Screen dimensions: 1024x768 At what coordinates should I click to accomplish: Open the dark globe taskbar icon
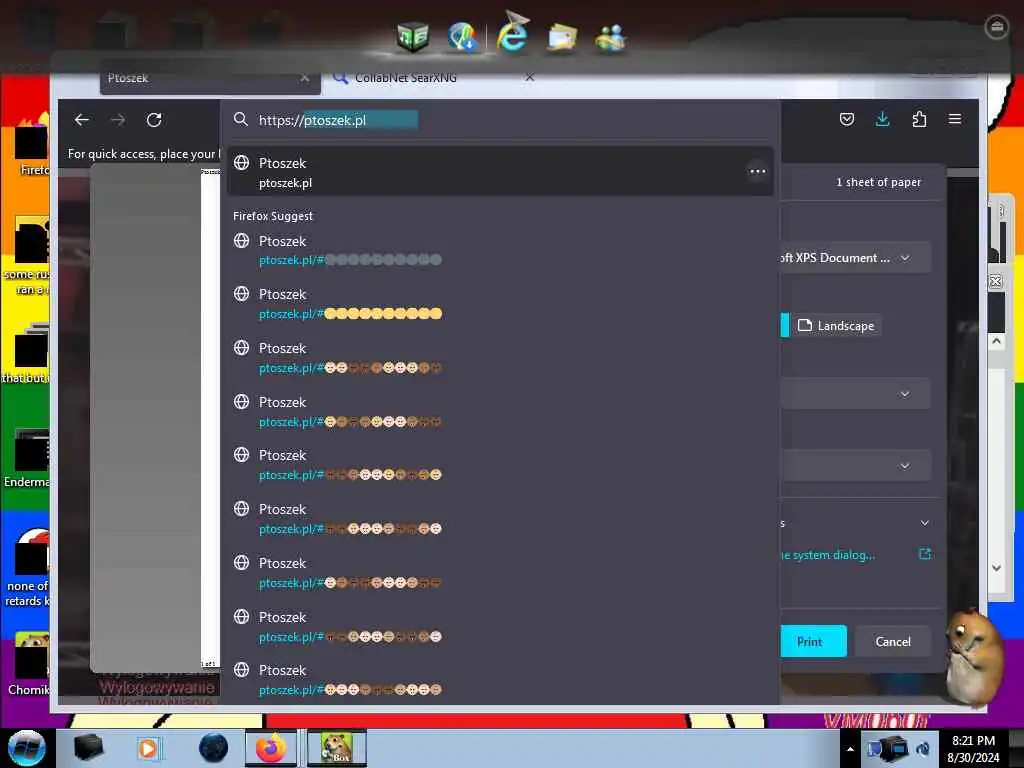(214, 748)
